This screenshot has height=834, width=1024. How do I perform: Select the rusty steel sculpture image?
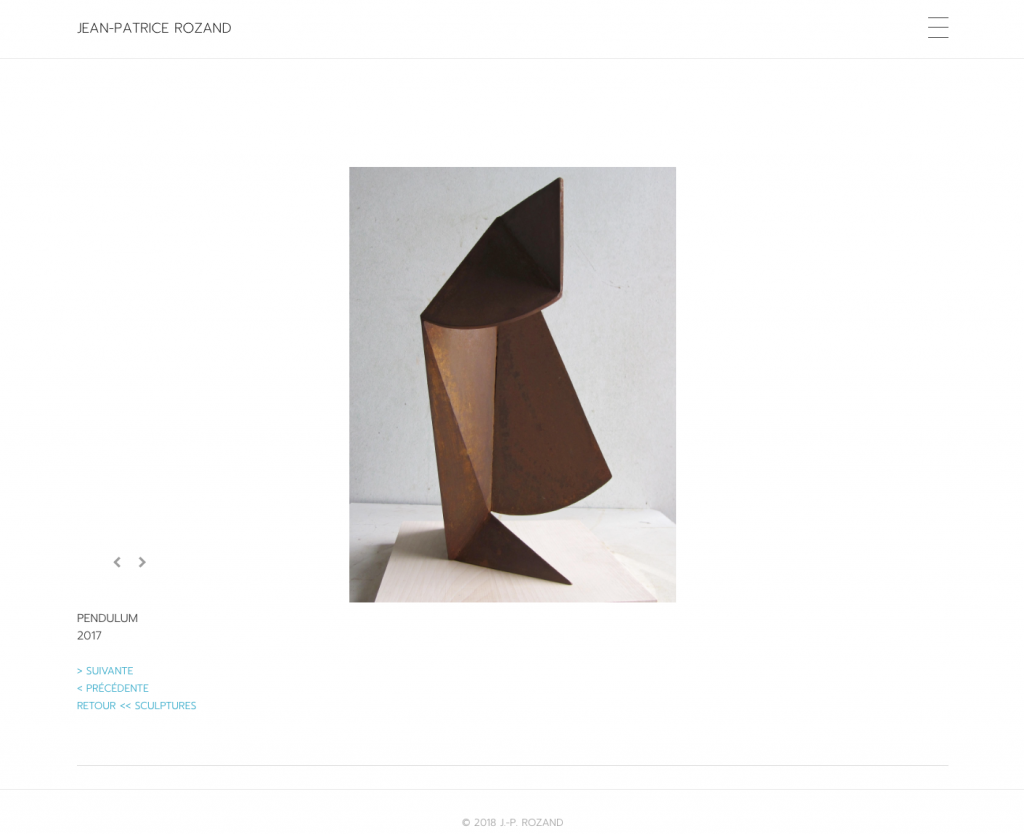513,385
